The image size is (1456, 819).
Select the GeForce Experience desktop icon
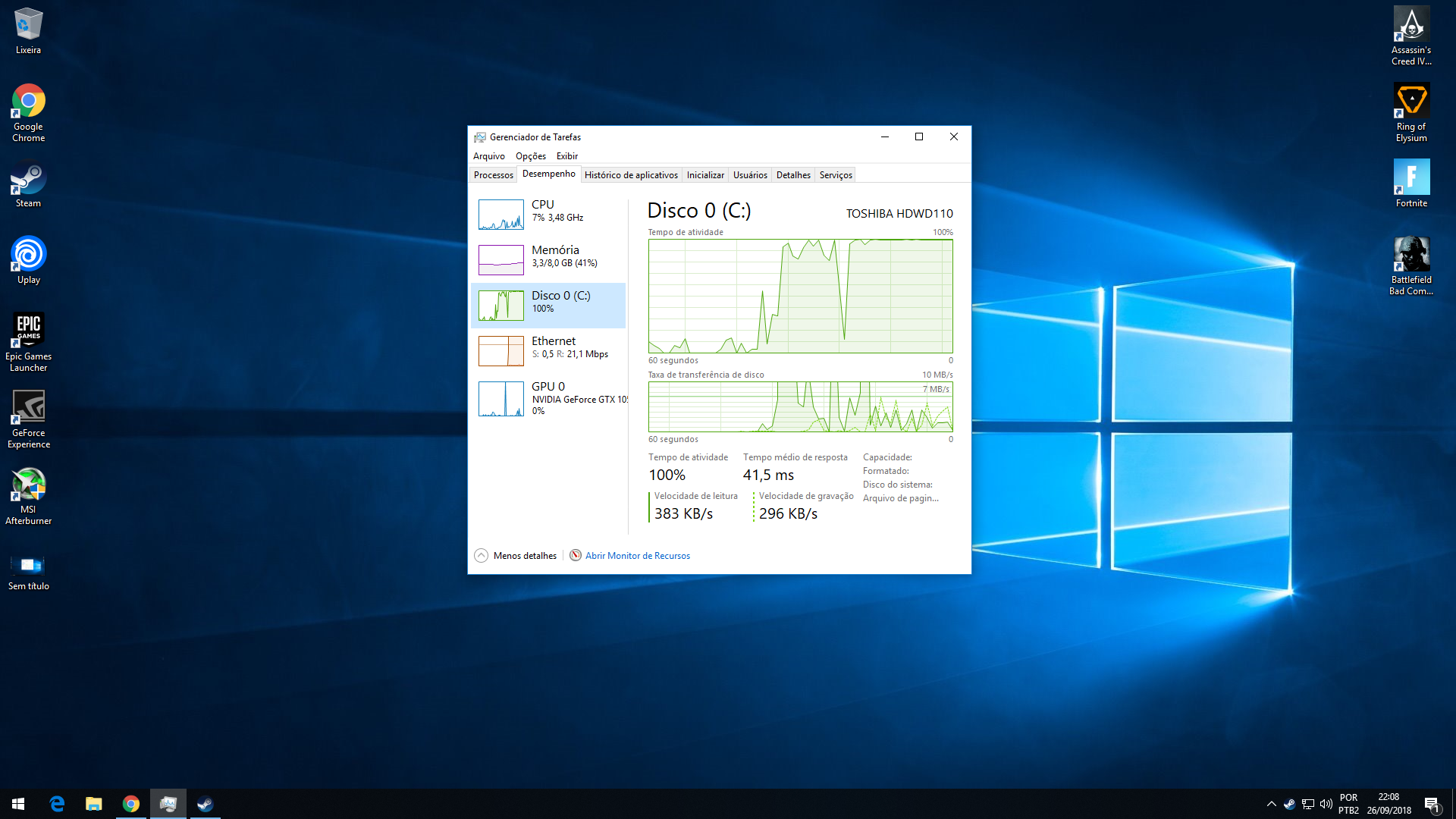tap(28, 419)
